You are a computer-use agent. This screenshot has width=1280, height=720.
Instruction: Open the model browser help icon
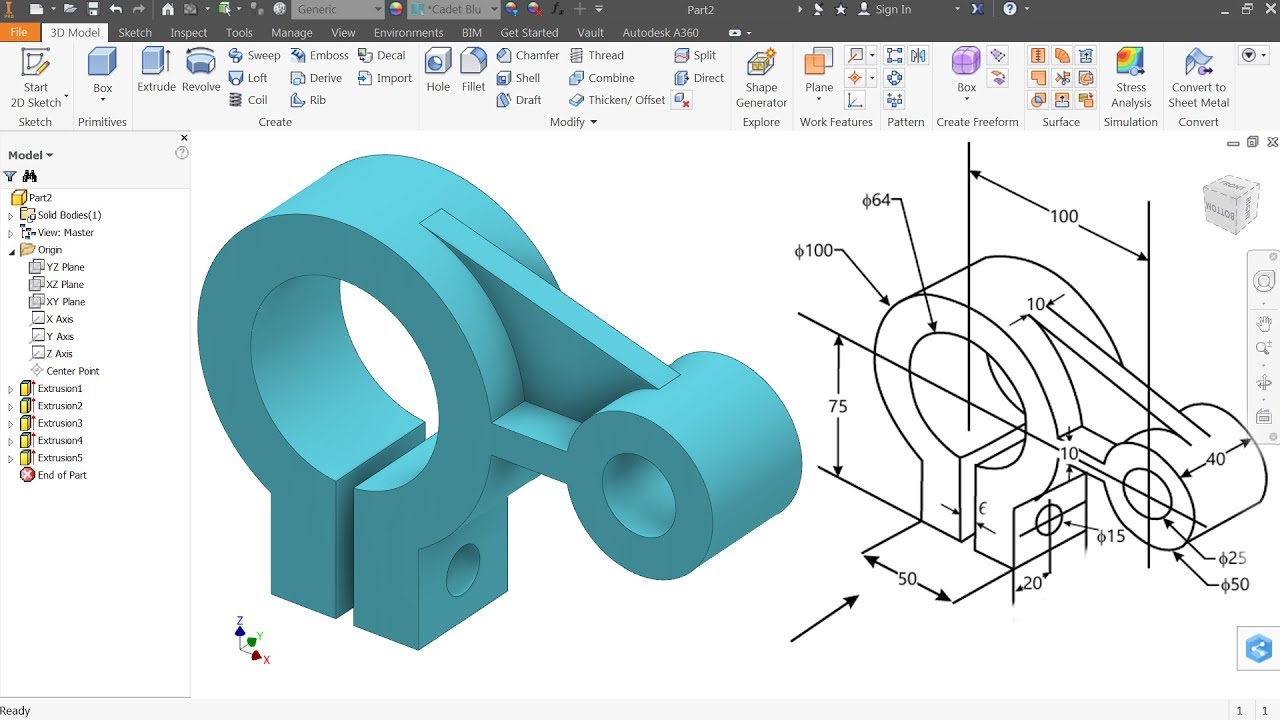click(182, 153)
